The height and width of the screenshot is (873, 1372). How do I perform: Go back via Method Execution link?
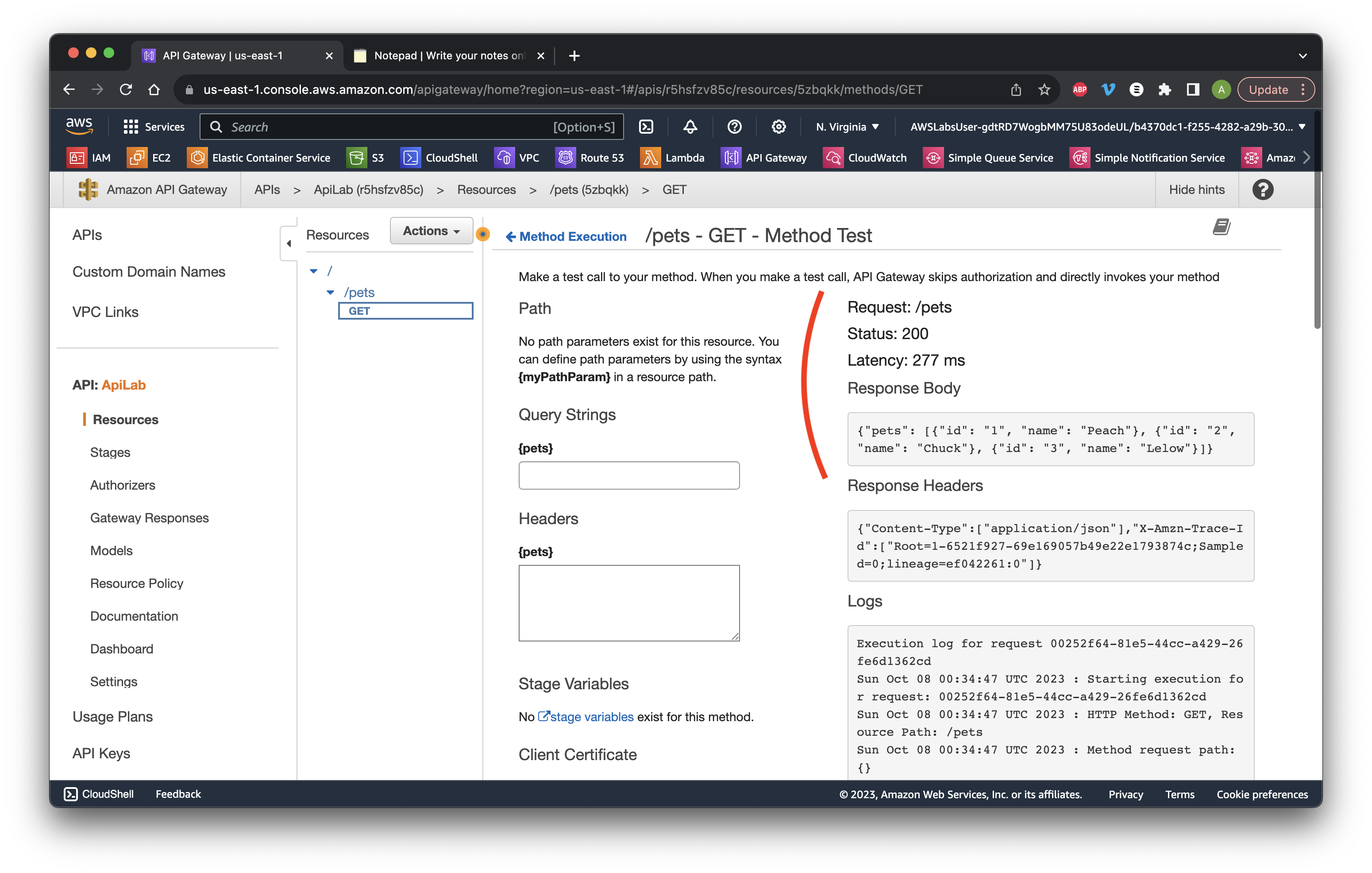[x=566, y=236]
